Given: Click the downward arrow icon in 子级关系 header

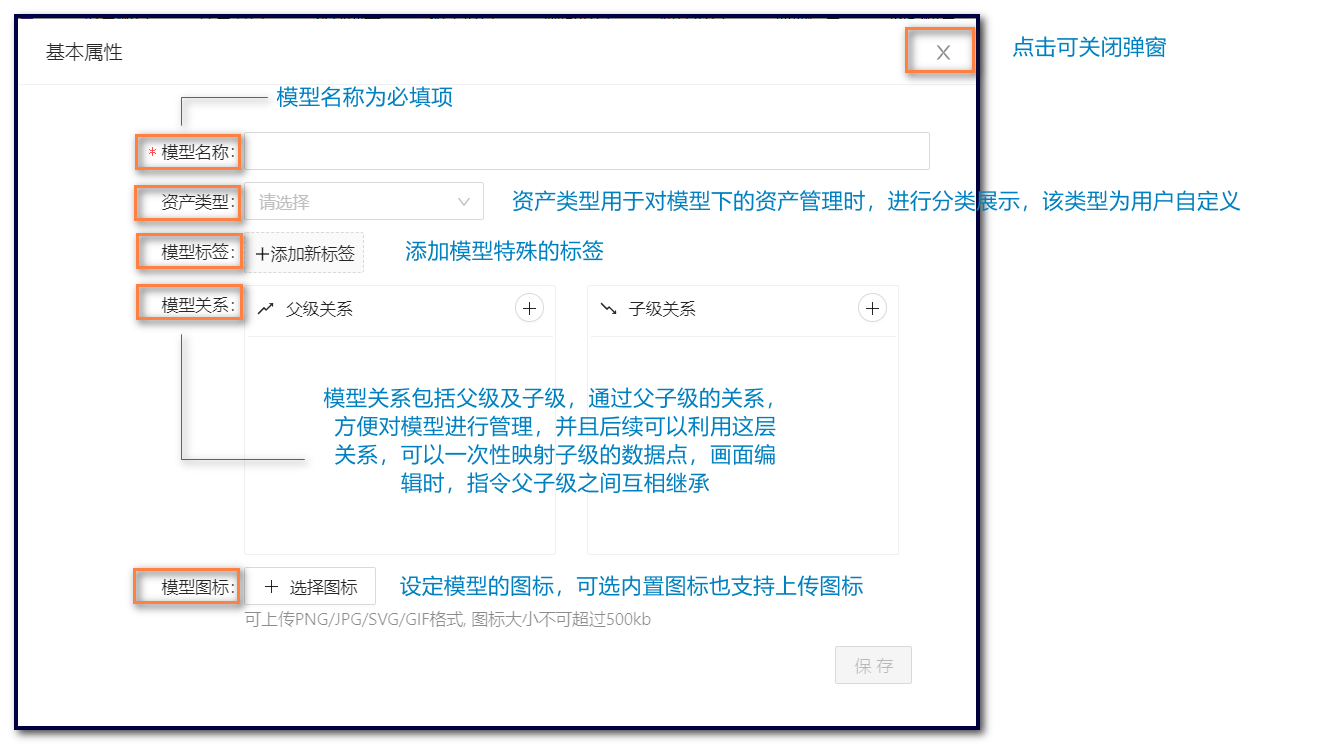Looking at the screenshot, I should [609, 309].
